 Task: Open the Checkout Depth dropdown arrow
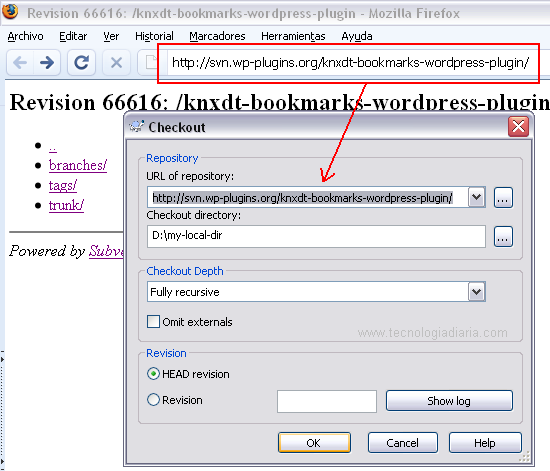point(476,291)
